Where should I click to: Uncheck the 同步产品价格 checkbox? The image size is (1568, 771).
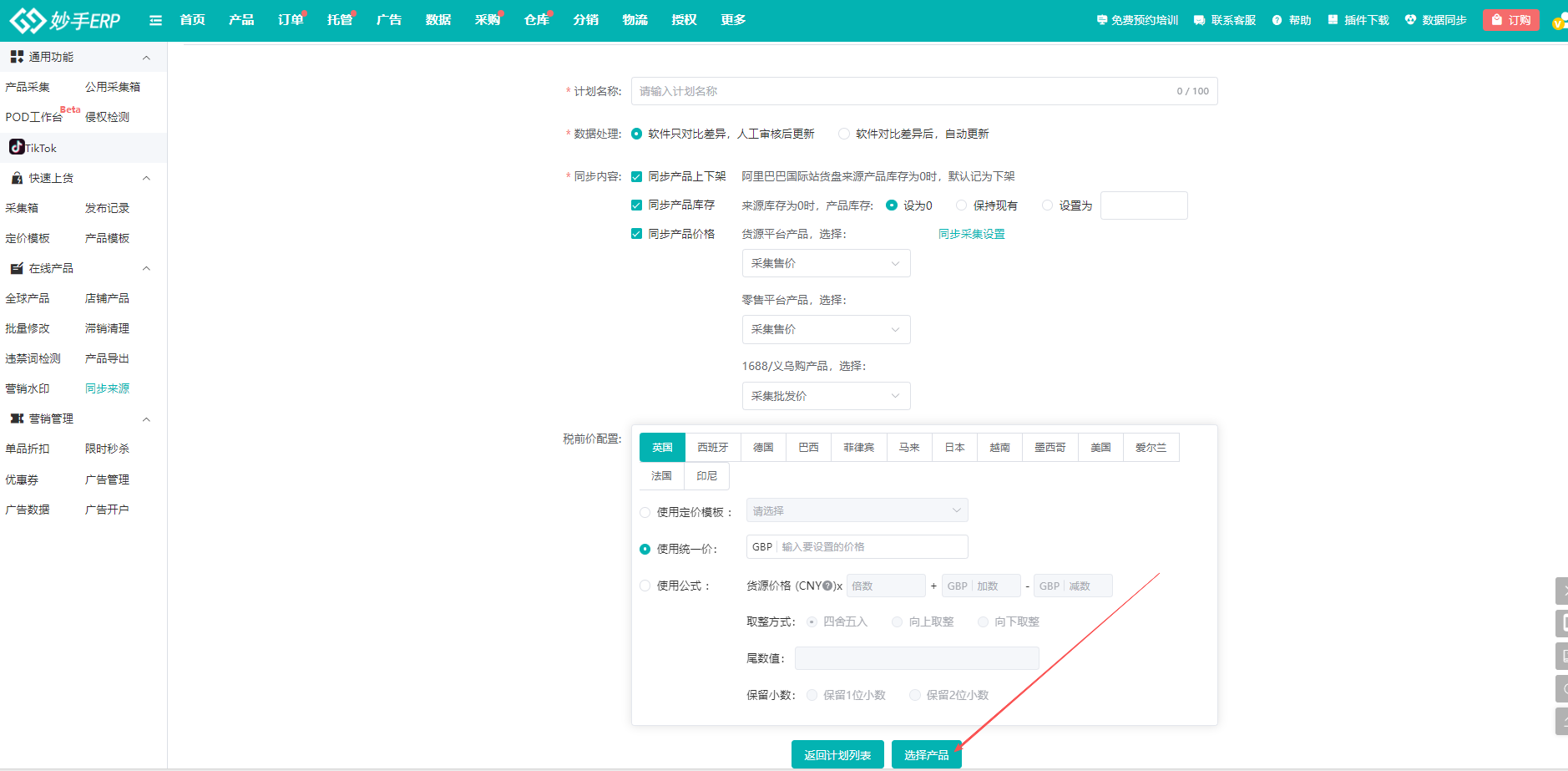636,234
